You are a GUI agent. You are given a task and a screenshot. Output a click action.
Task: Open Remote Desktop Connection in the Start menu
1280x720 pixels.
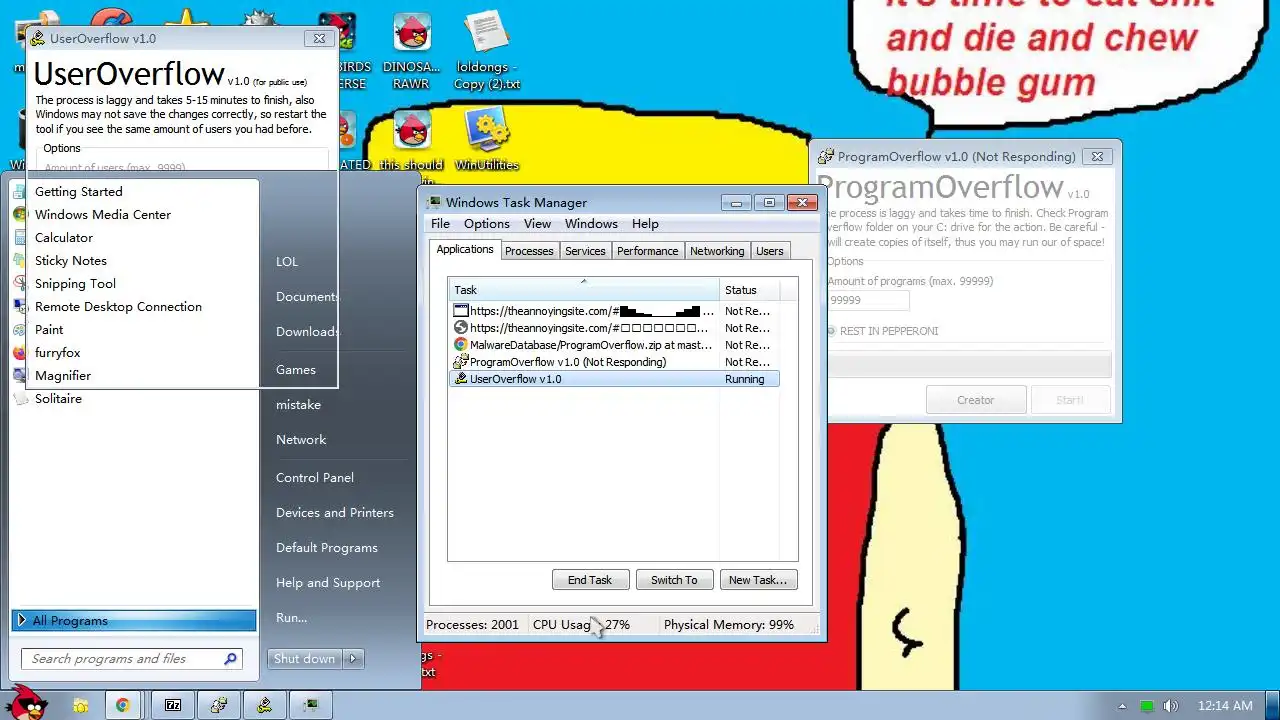(118, 306)
